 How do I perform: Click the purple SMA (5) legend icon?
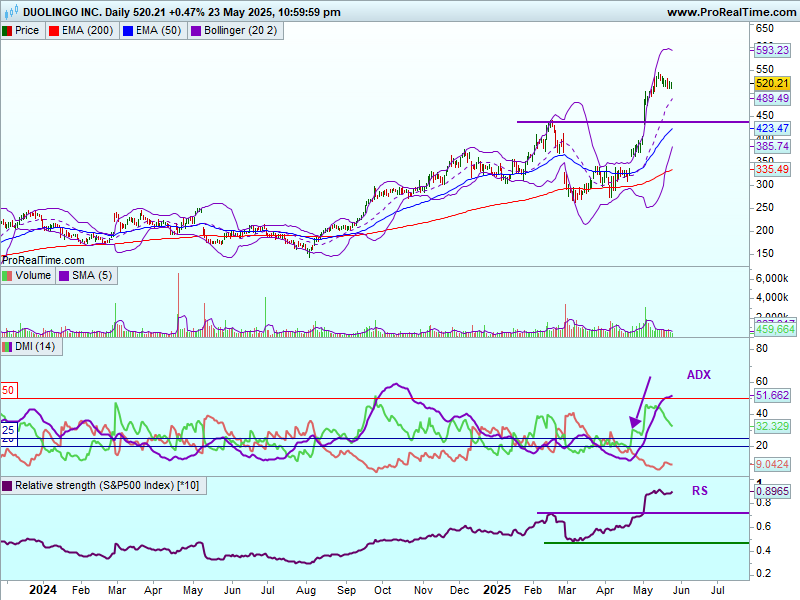(64, 275)
